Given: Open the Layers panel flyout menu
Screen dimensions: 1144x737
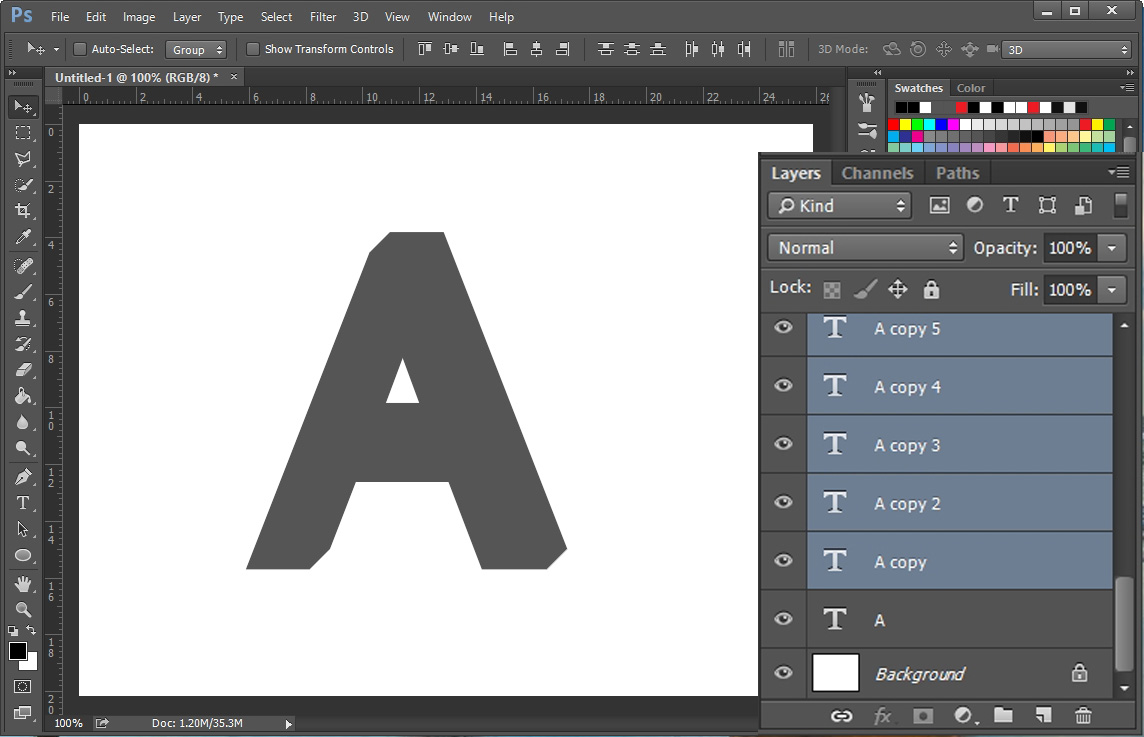Looking at the screenshot, I should tap(1119, 172).
